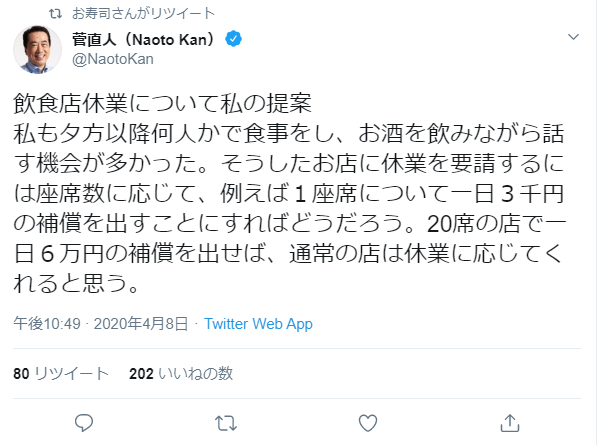Click the retweet icon below the tweet
The width and height of the screenshot is (608, 445).
[x=227, y=419]
